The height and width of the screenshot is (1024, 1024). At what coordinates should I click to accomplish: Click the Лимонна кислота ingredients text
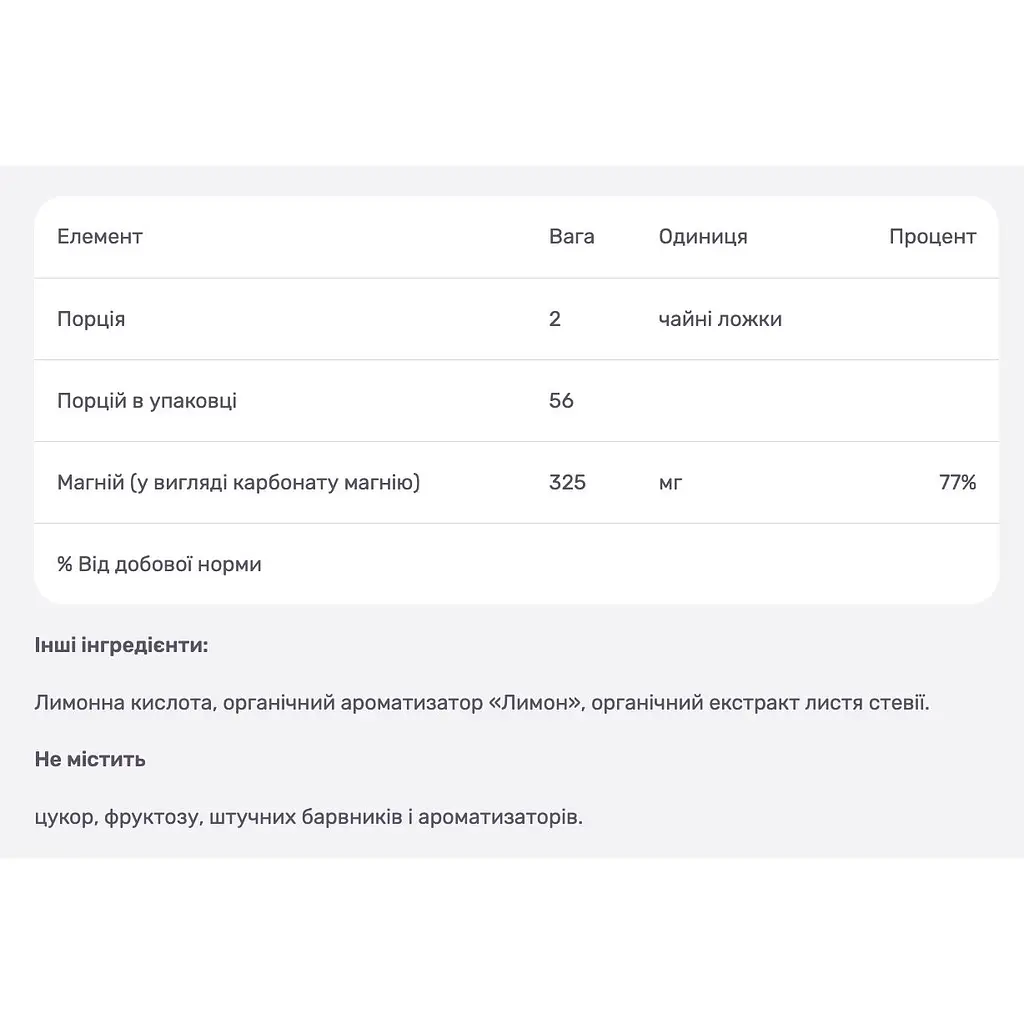(482, 703)
